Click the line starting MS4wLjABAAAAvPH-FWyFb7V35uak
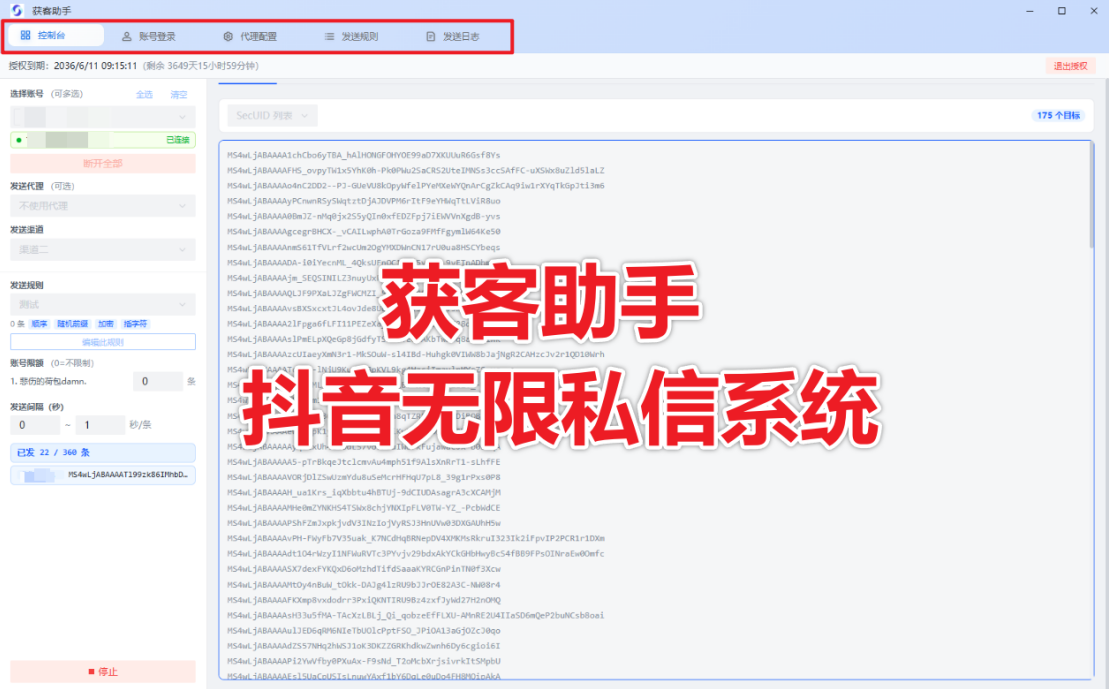The width and height of the screenshot is (1109, 689). [x=416, y=538]
